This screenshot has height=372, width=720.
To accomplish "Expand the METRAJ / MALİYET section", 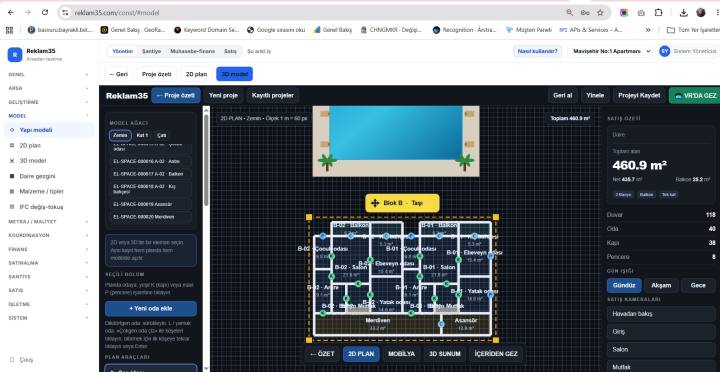I will [x=48, y=221].
